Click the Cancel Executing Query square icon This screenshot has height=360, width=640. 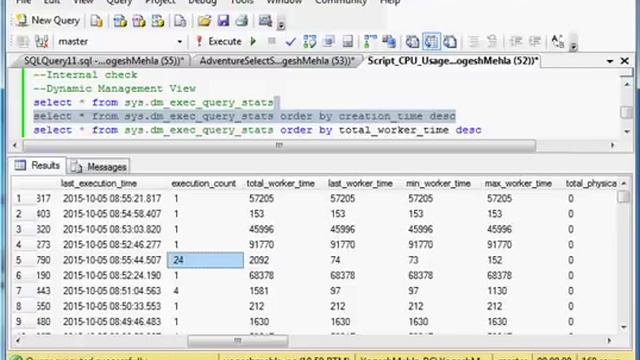(x=272, y=41)
